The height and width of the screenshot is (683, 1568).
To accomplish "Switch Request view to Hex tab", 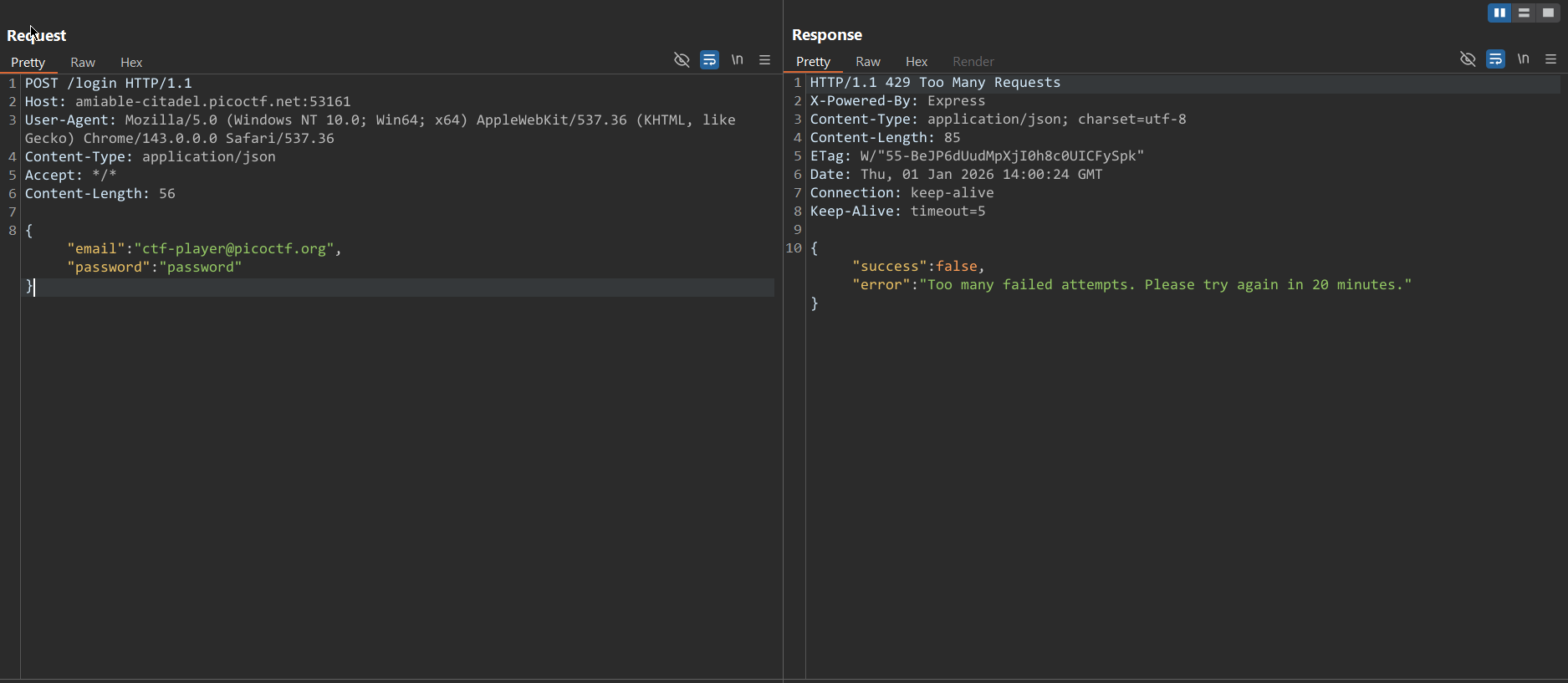I will tap(131, 63).
